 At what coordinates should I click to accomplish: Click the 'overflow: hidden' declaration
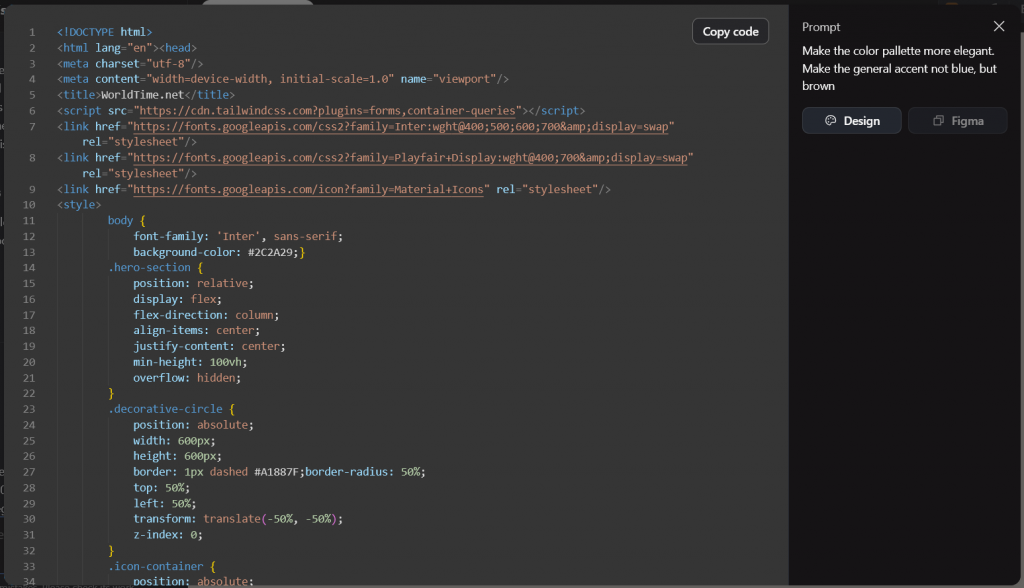[x=187, y=378]
